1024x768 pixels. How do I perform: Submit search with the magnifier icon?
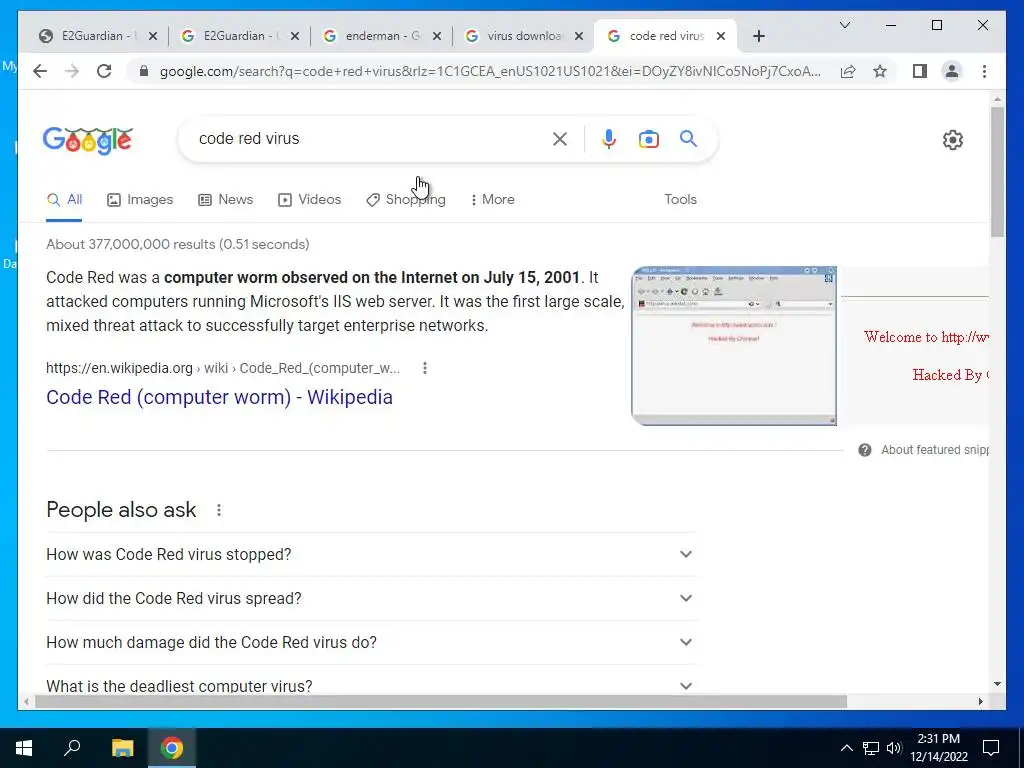click(x=688, y=138)
